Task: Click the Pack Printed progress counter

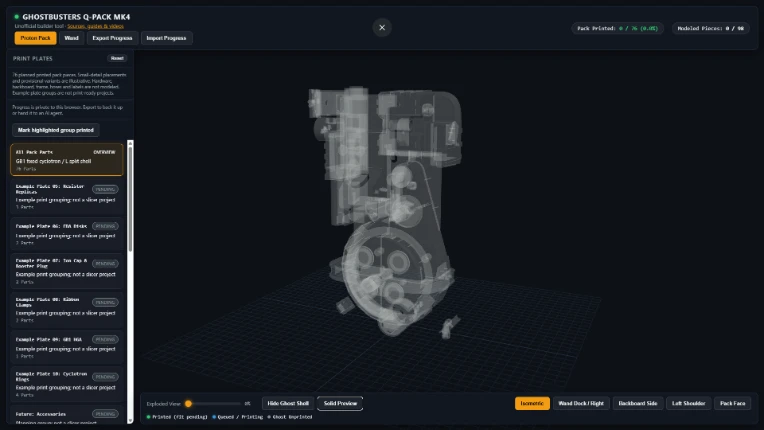Action: click(x=617, y=28)
